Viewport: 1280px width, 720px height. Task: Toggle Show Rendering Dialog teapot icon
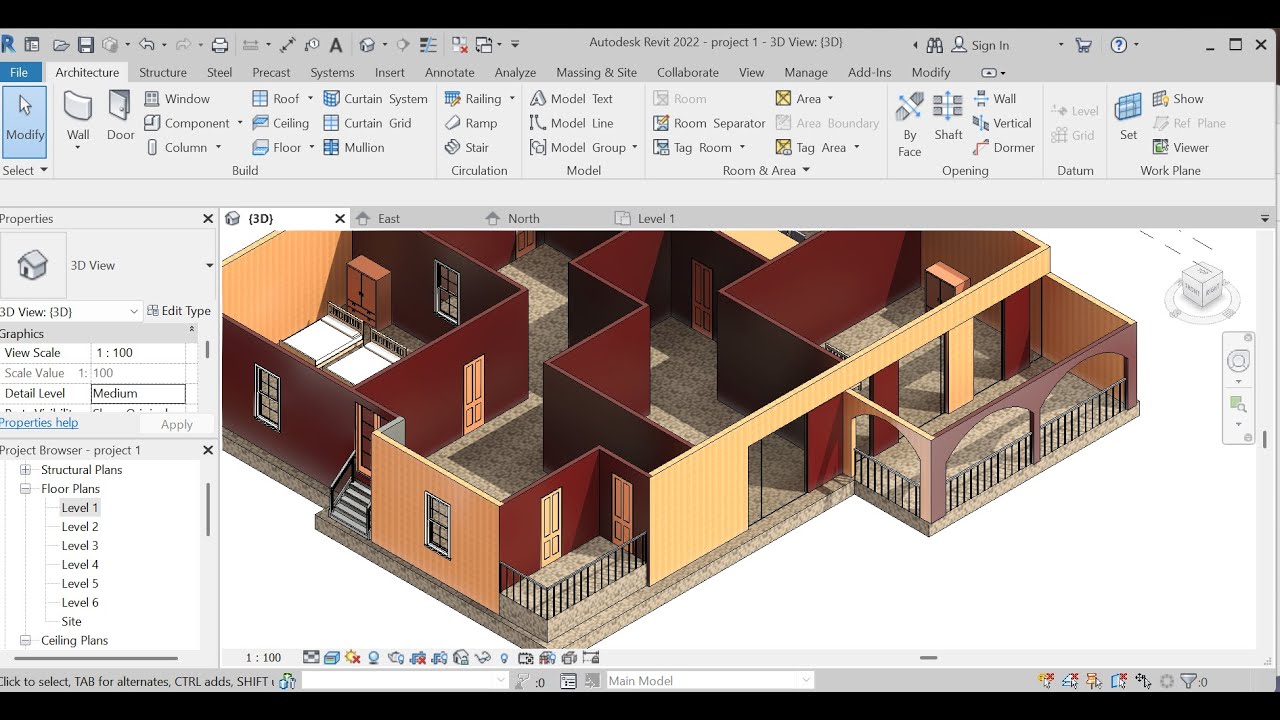pyautogui.click(x=395, y=658)
